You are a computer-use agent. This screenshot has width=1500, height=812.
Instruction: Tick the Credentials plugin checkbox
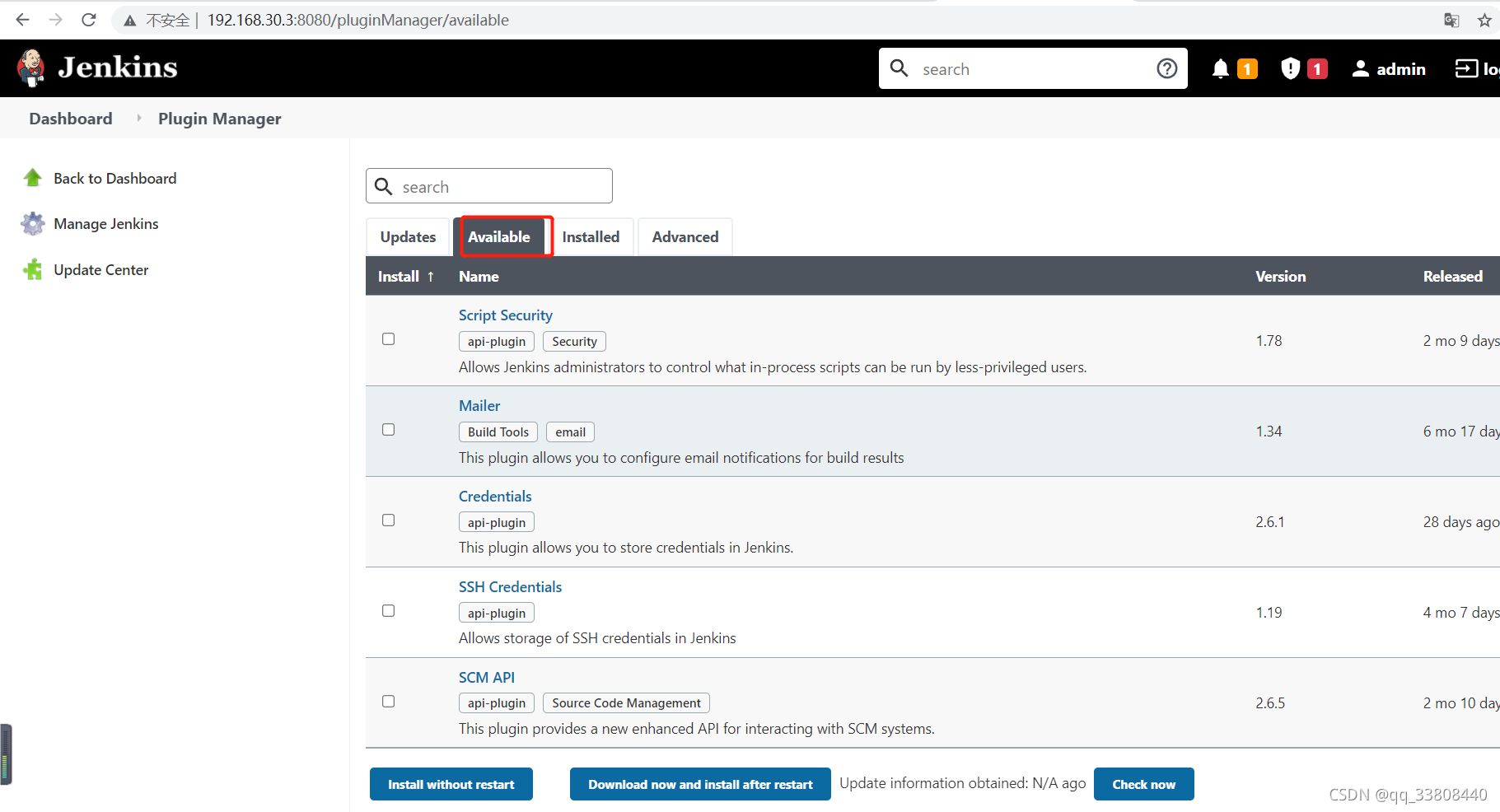389,520
